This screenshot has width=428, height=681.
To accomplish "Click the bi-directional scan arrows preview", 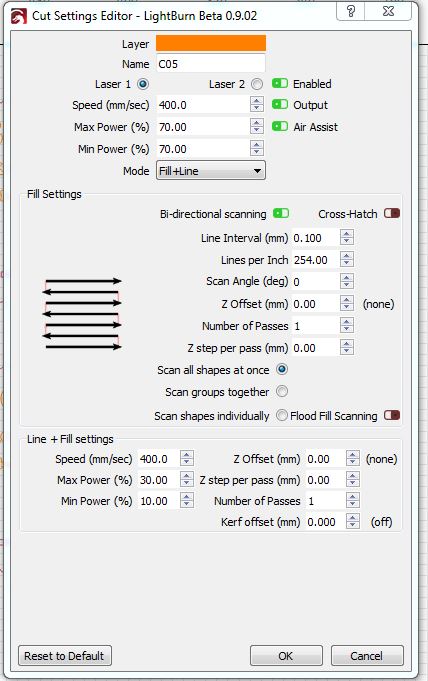I will point(82,314).
